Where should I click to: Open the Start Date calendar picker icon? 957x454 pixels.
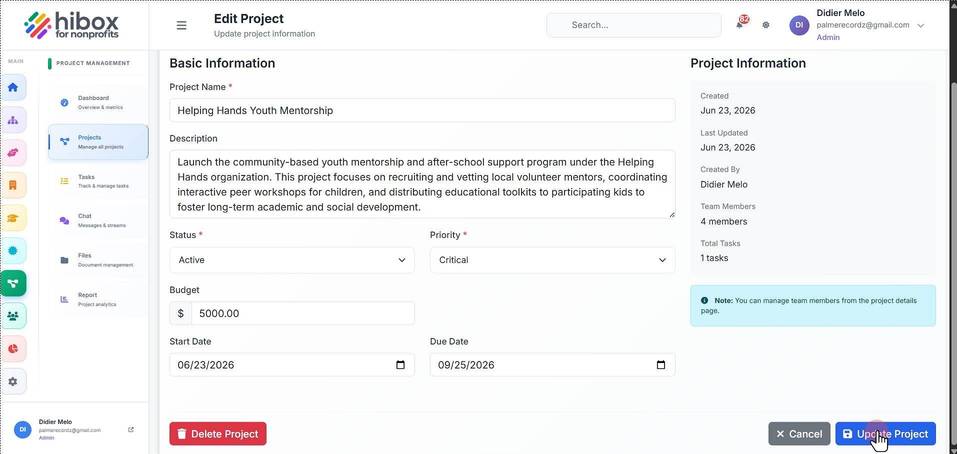click(400, 365)
